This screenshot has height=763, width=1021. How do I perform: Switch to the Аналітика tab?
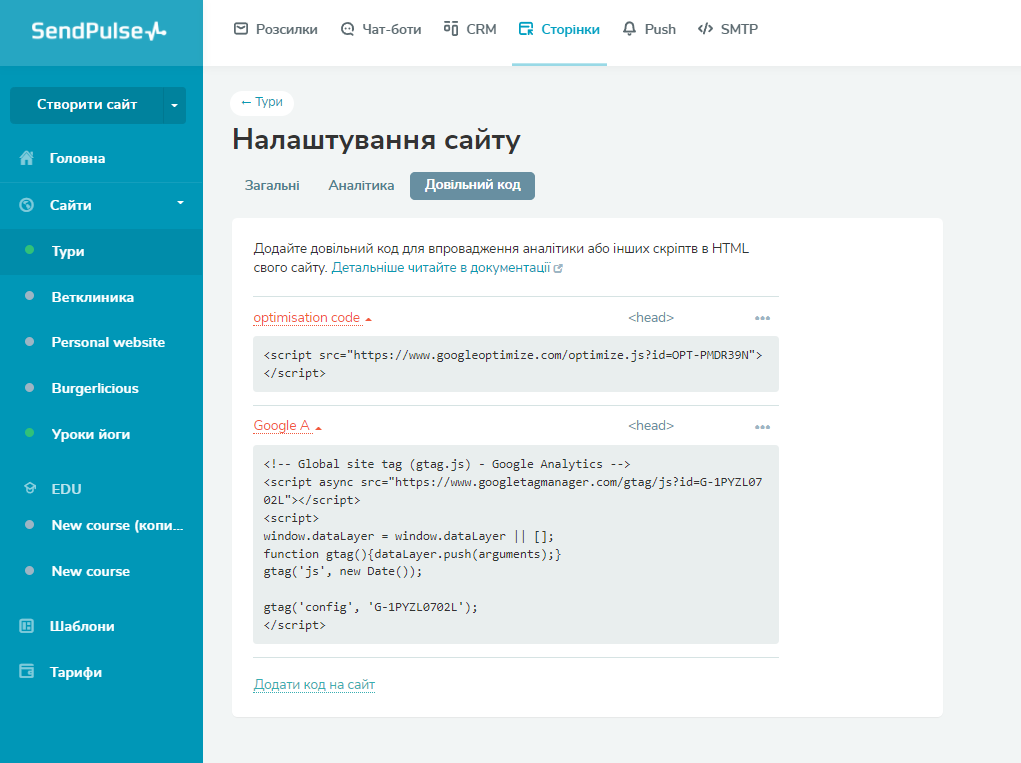pos(361,185)
